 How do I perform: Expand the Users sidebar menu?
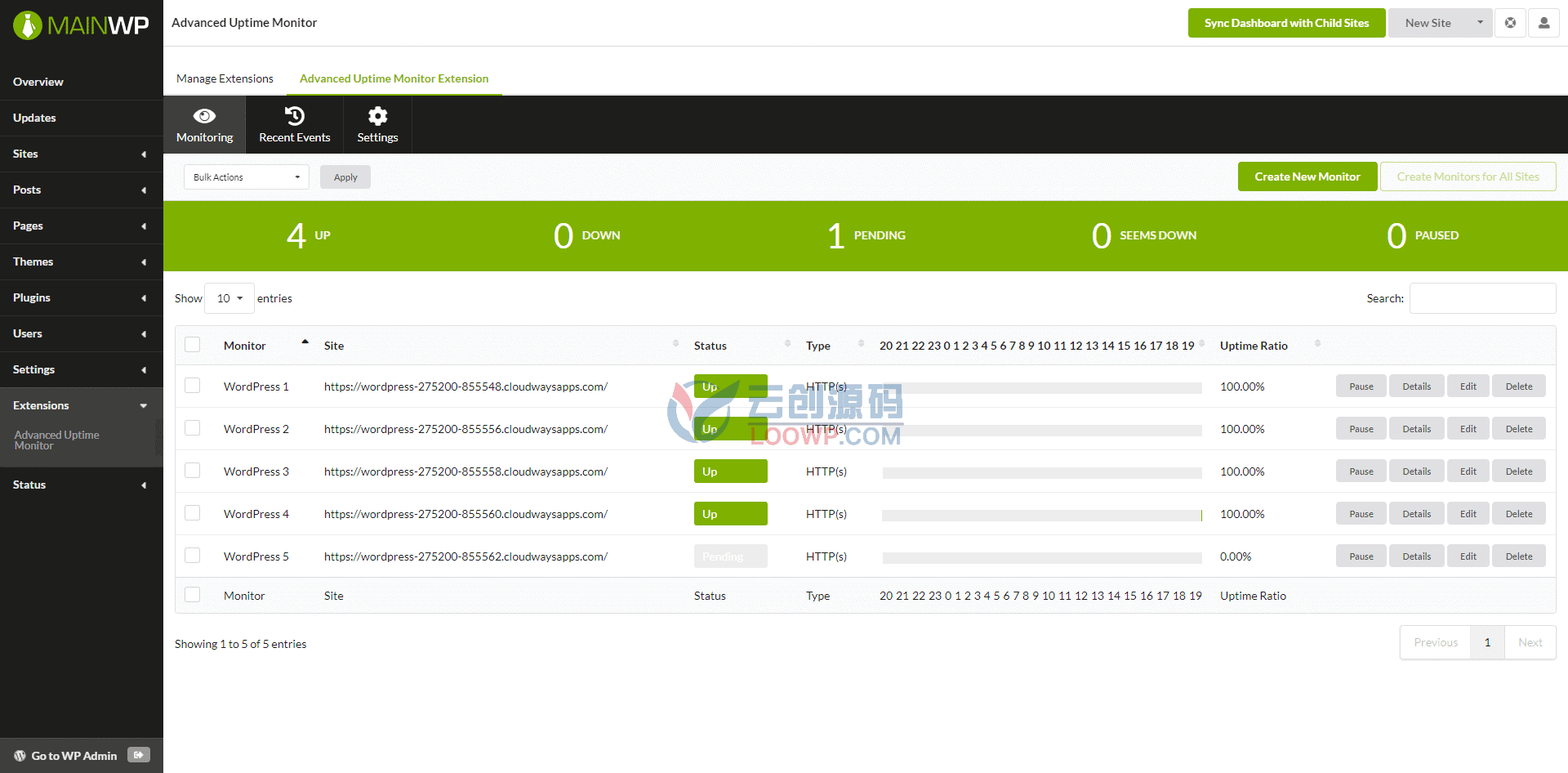[81, 333]
